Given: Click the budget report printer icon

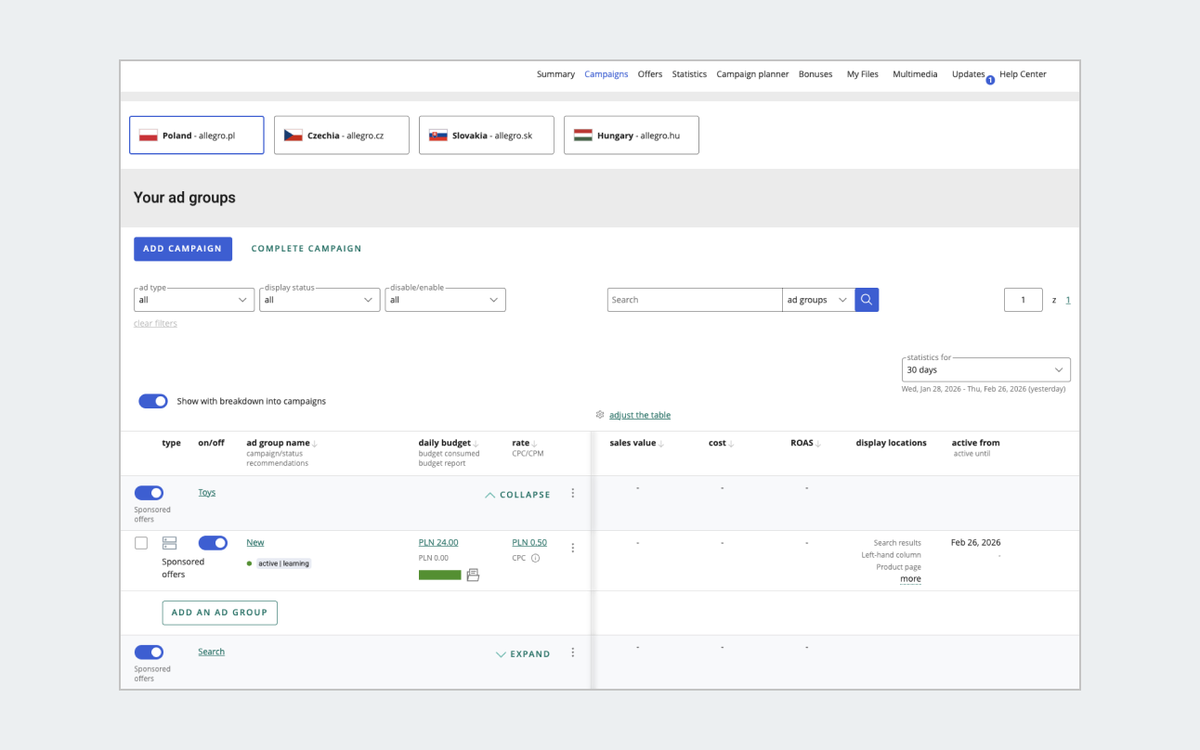Looking at the screenshot, I should click(471, 577).
